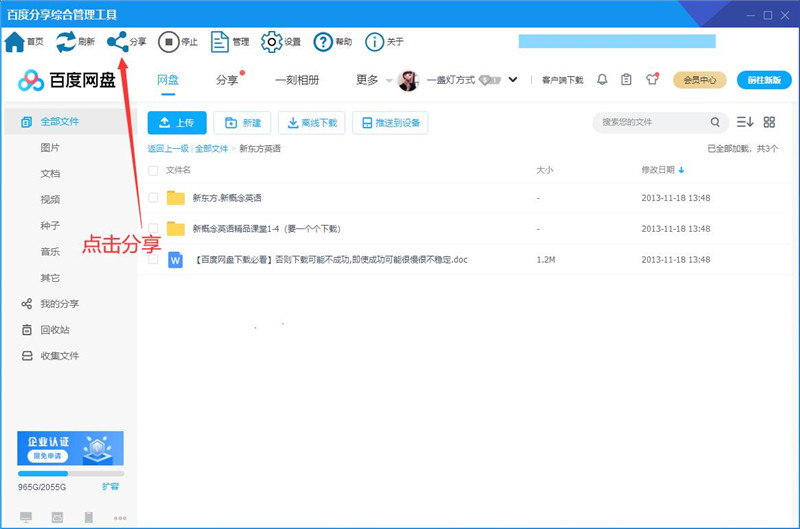
Task: Tick the select-all 文件名 checkbox
Action: click(153, 170)
